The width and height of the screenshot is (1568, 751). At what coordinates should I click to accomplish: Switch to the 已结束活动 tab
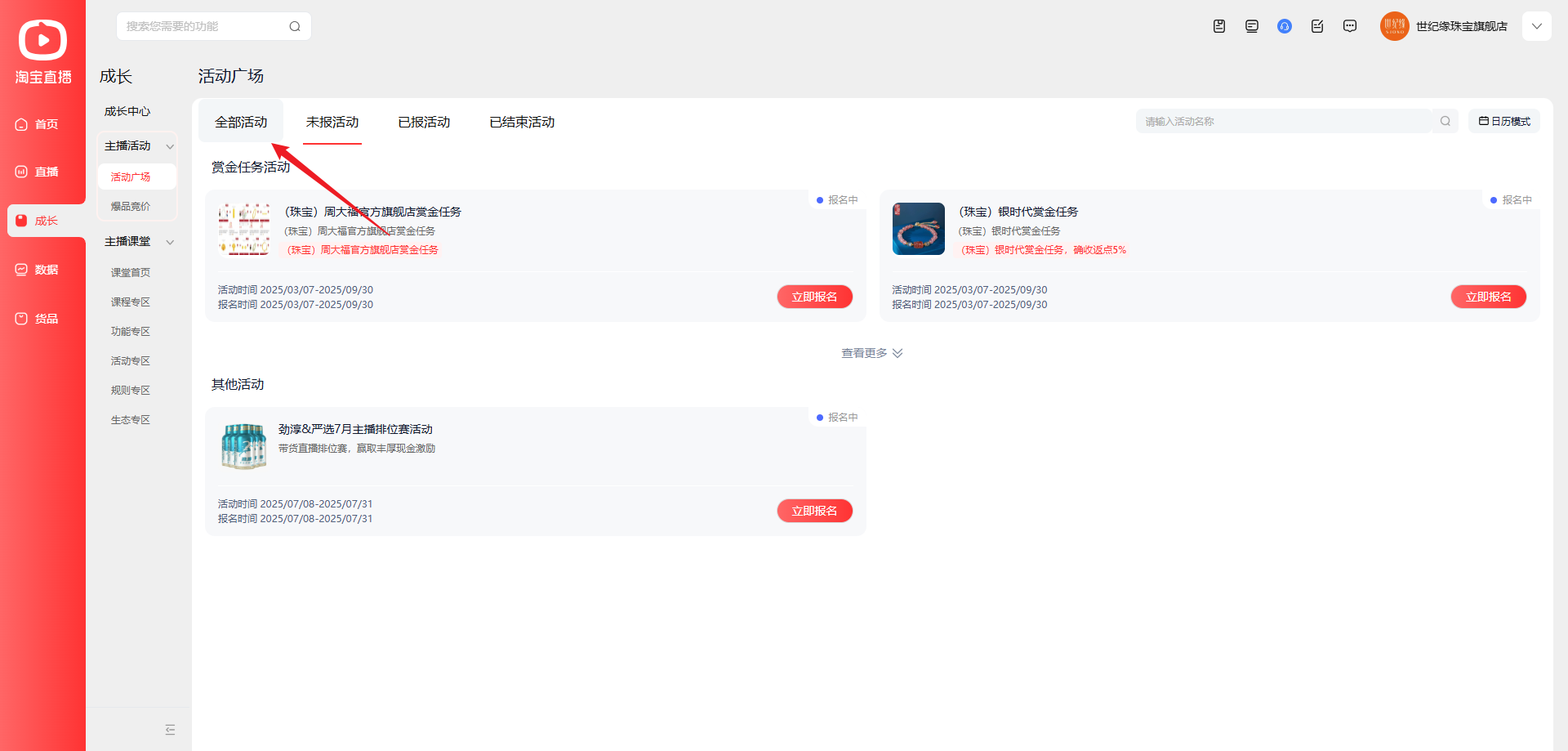click(x=522, y=122)
